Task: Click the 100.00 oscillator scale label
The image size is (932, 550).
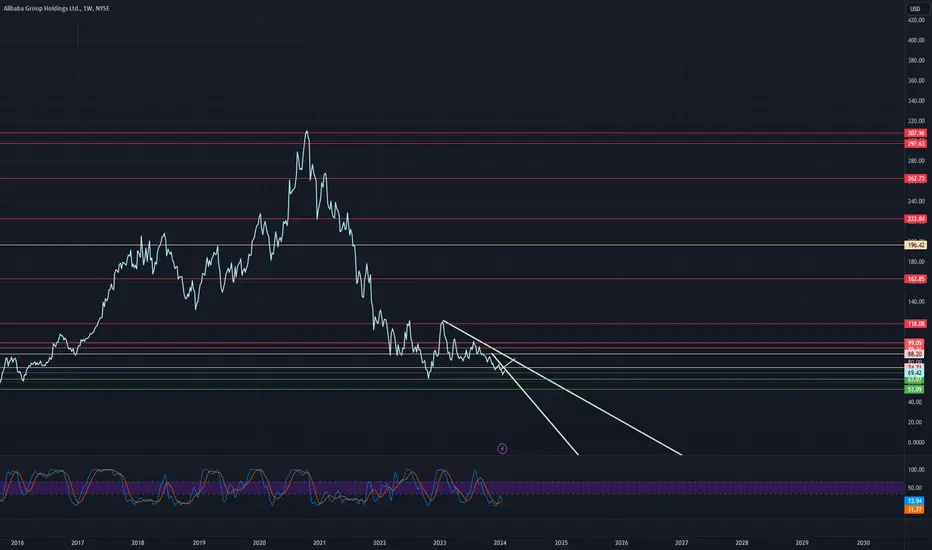Action: click(x=916, y=470)
